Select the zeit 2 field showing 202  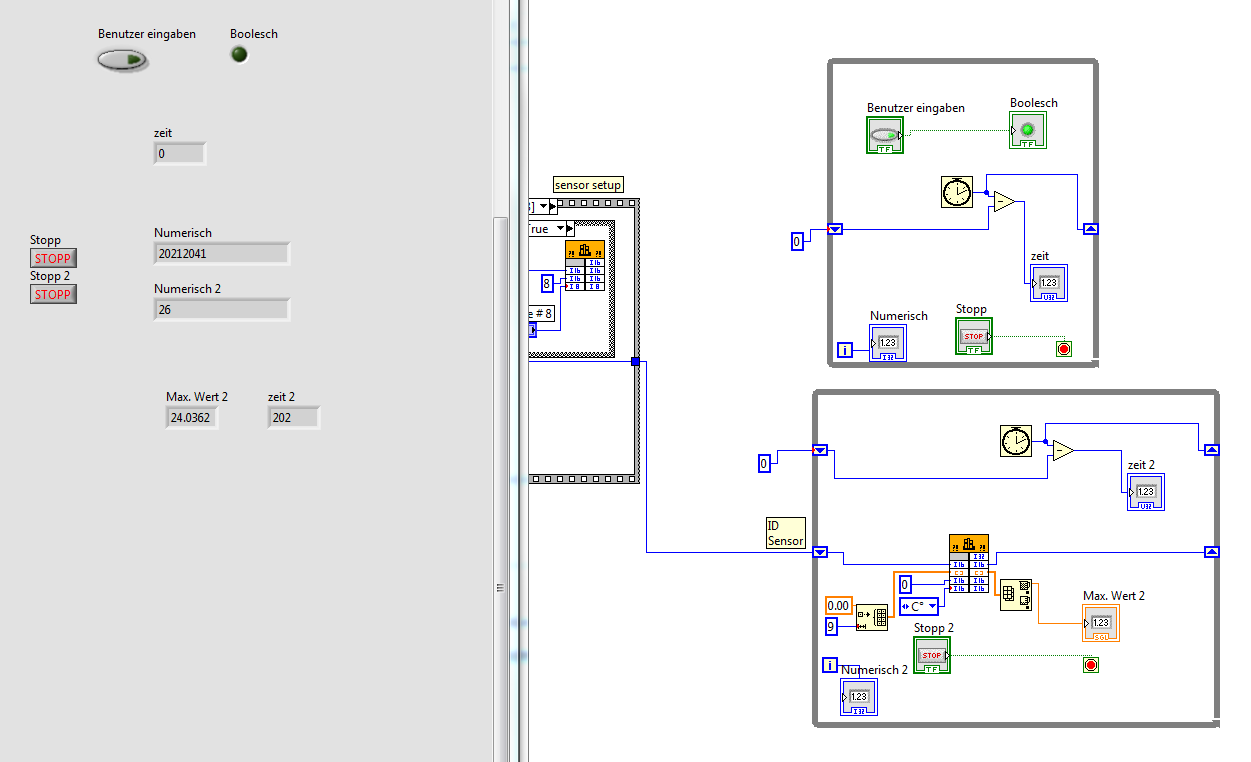click(x=294, y=417)
